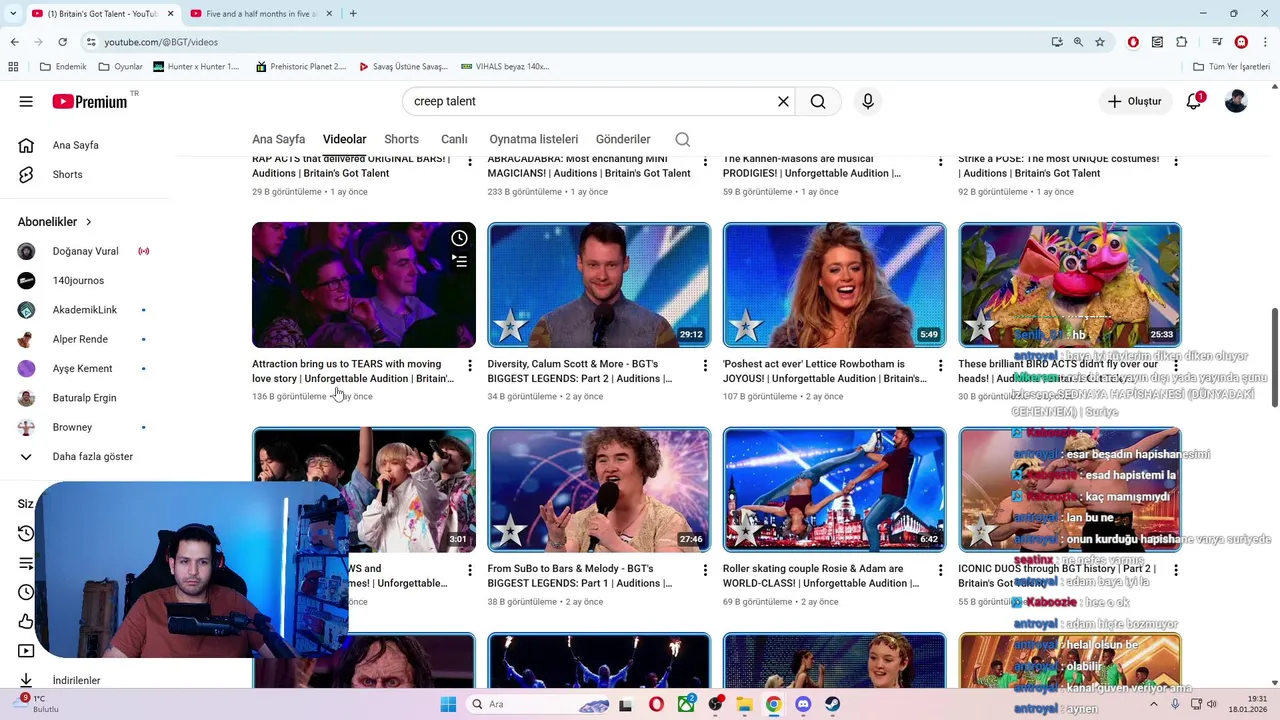Open Windows Start menu
Viewport: 1280px width, 720px height.
pyautogui.click(x=447, y=704)
